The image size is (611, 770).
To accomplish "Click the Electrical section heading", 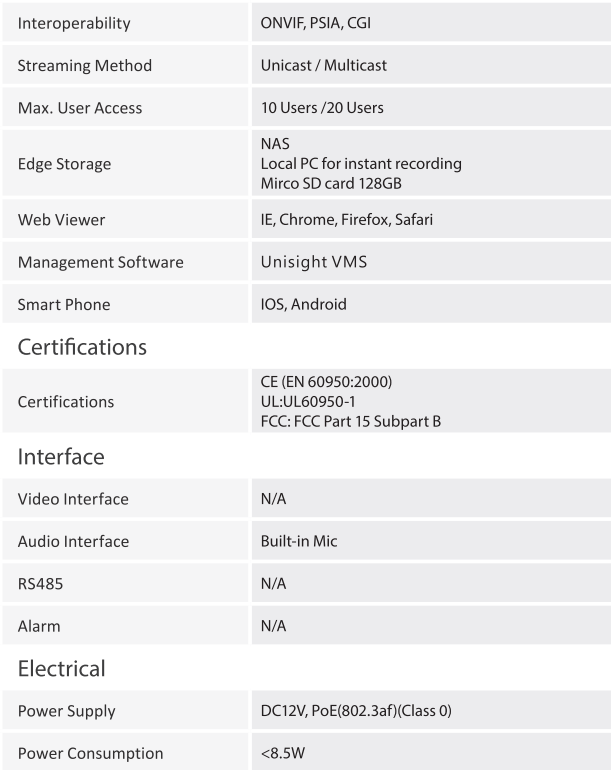I will tap(61, 668).
